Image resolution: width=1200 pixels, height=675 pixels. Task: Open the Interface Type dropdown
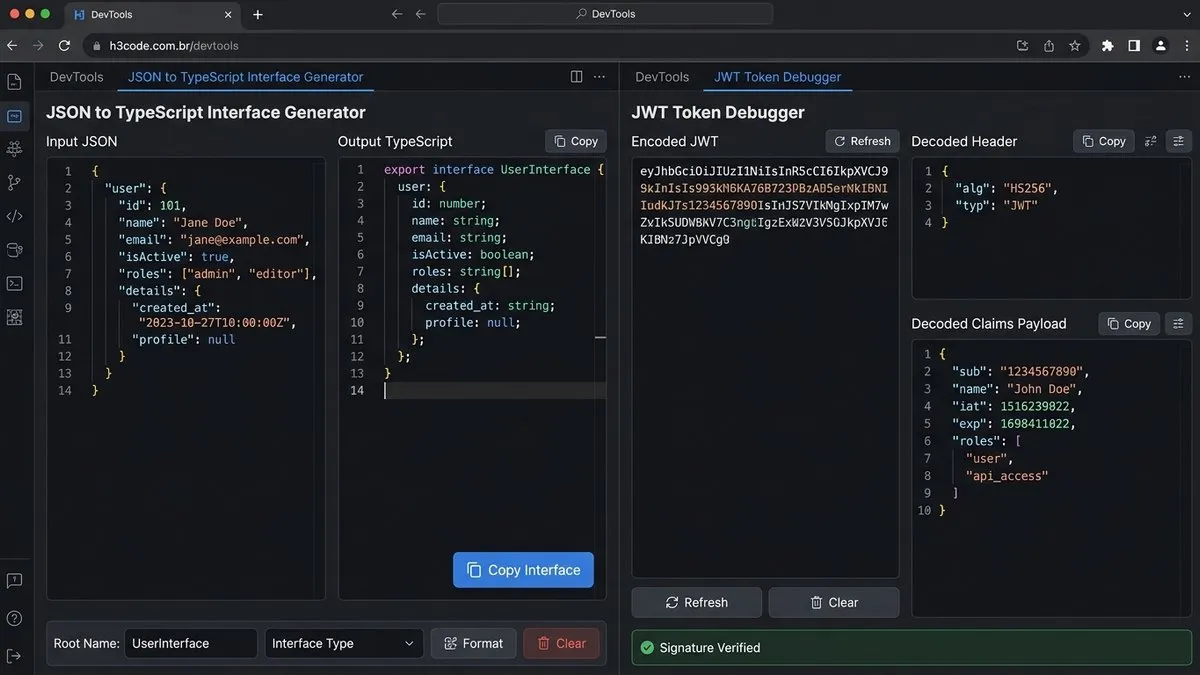(343, 643)
